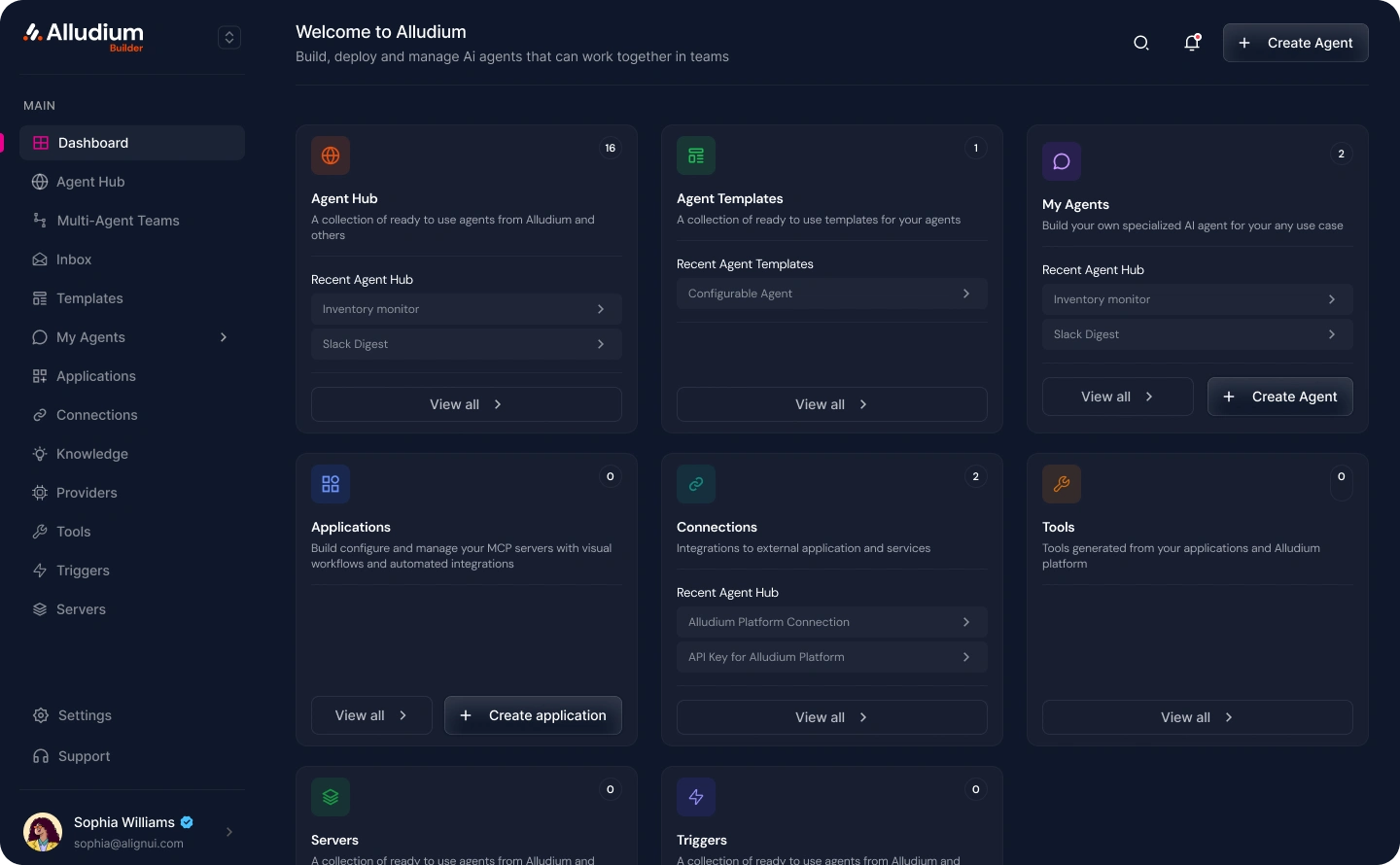
Task: Expand the Sophia Williams account menu
Action: [x=229, y=832]
